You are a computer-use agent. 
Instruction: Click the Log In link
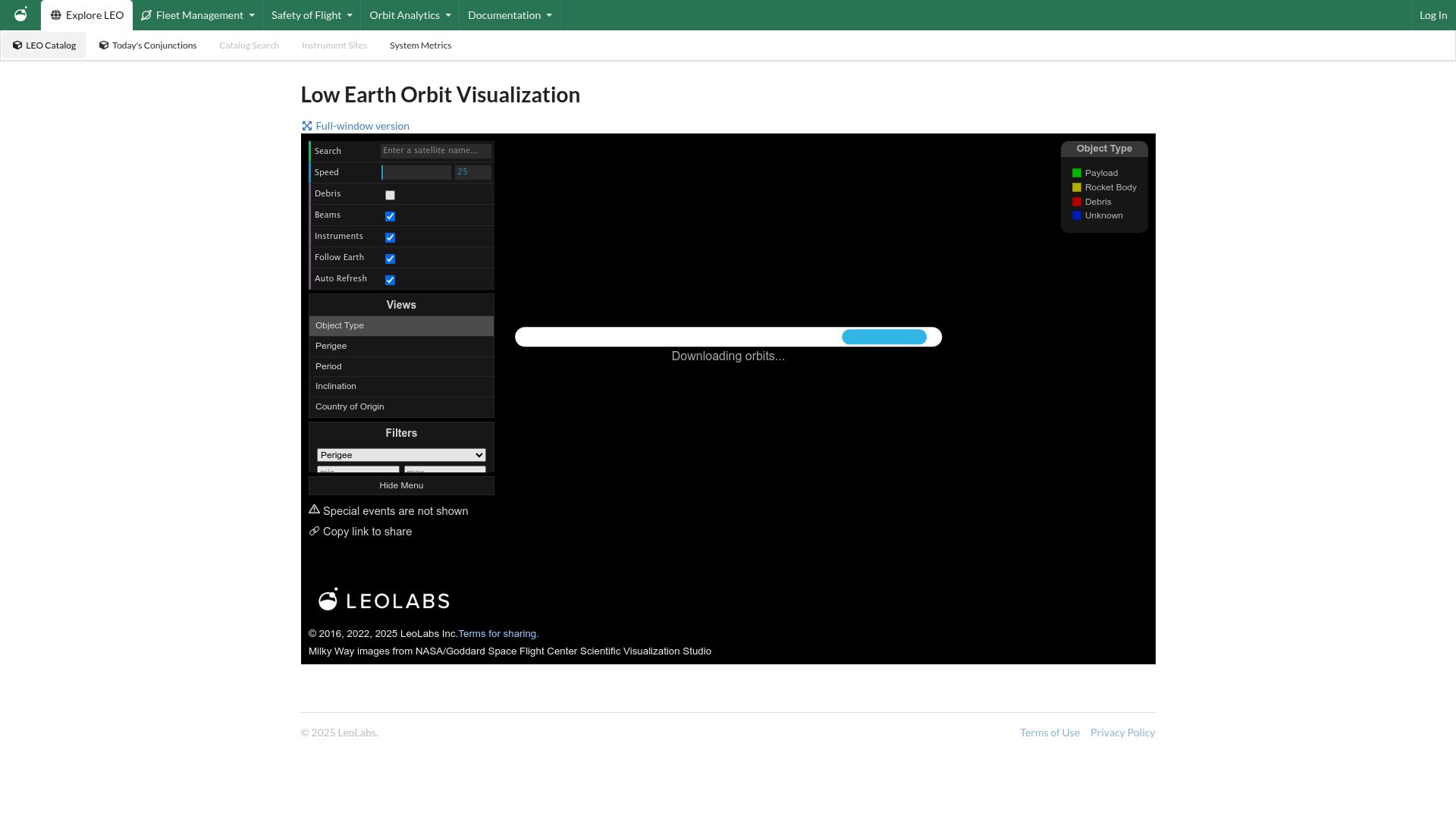click(1433, 15)
